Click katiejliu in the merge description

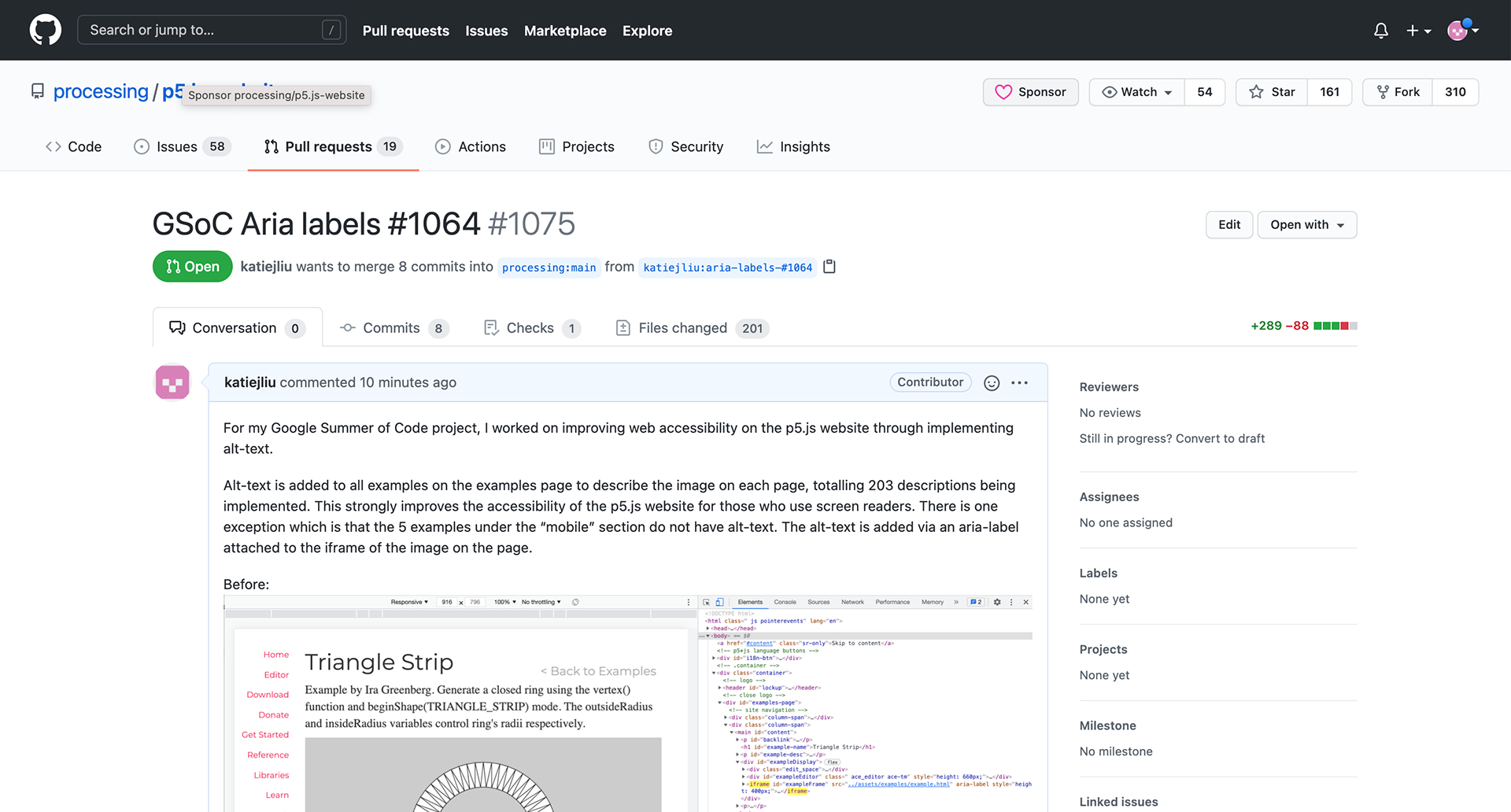pyautogui.click(x=266, y=267)
